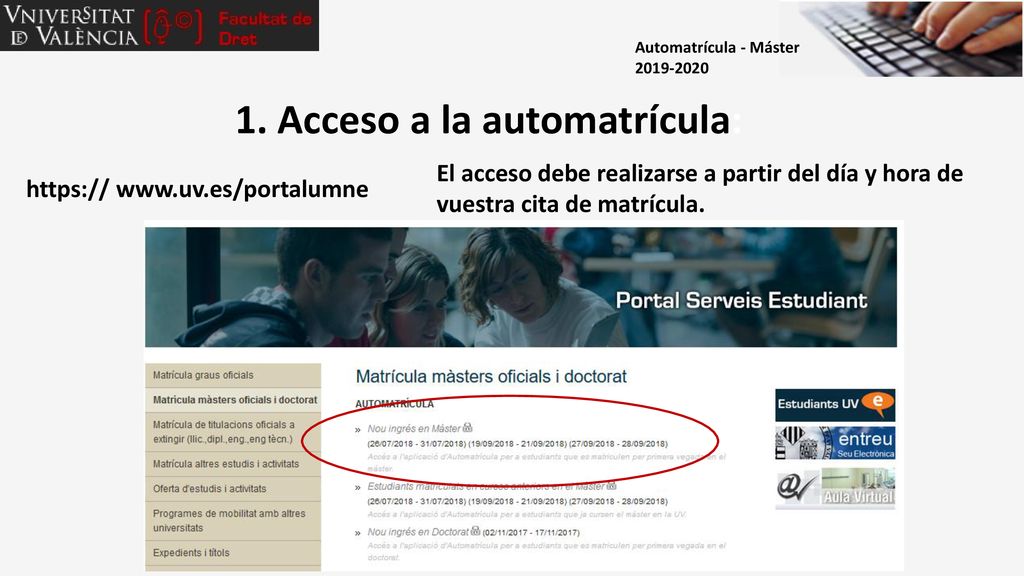1024x576 pixels.
Task: Open the Aula Virtual banner
Action: click(835, 488)
